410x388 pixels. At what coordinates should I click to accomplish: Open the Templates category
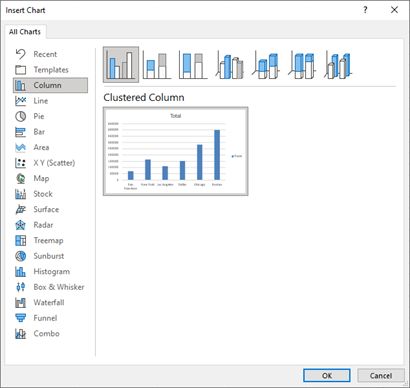click(x=51, y=70)
